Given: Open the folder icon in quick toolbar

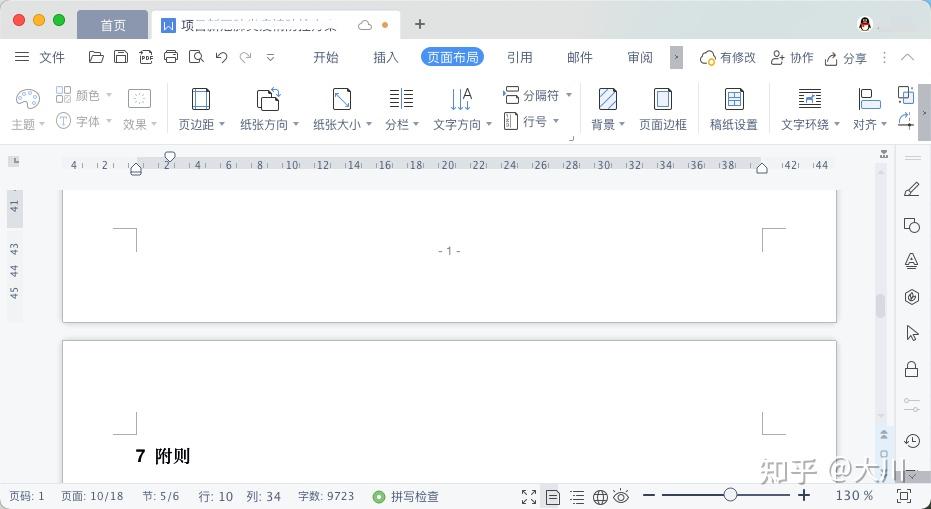Looking at the screenshot, I should [x=96, y=57].
